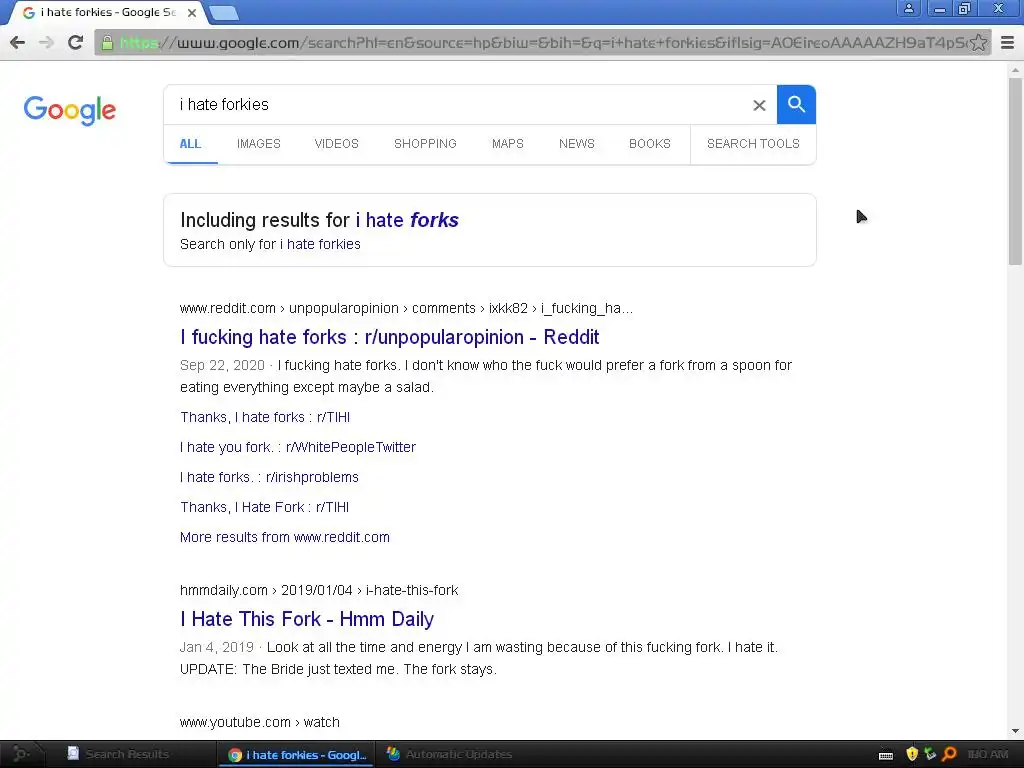Open 'I fucking hate forks' Reddit result

tap(389, 337)
